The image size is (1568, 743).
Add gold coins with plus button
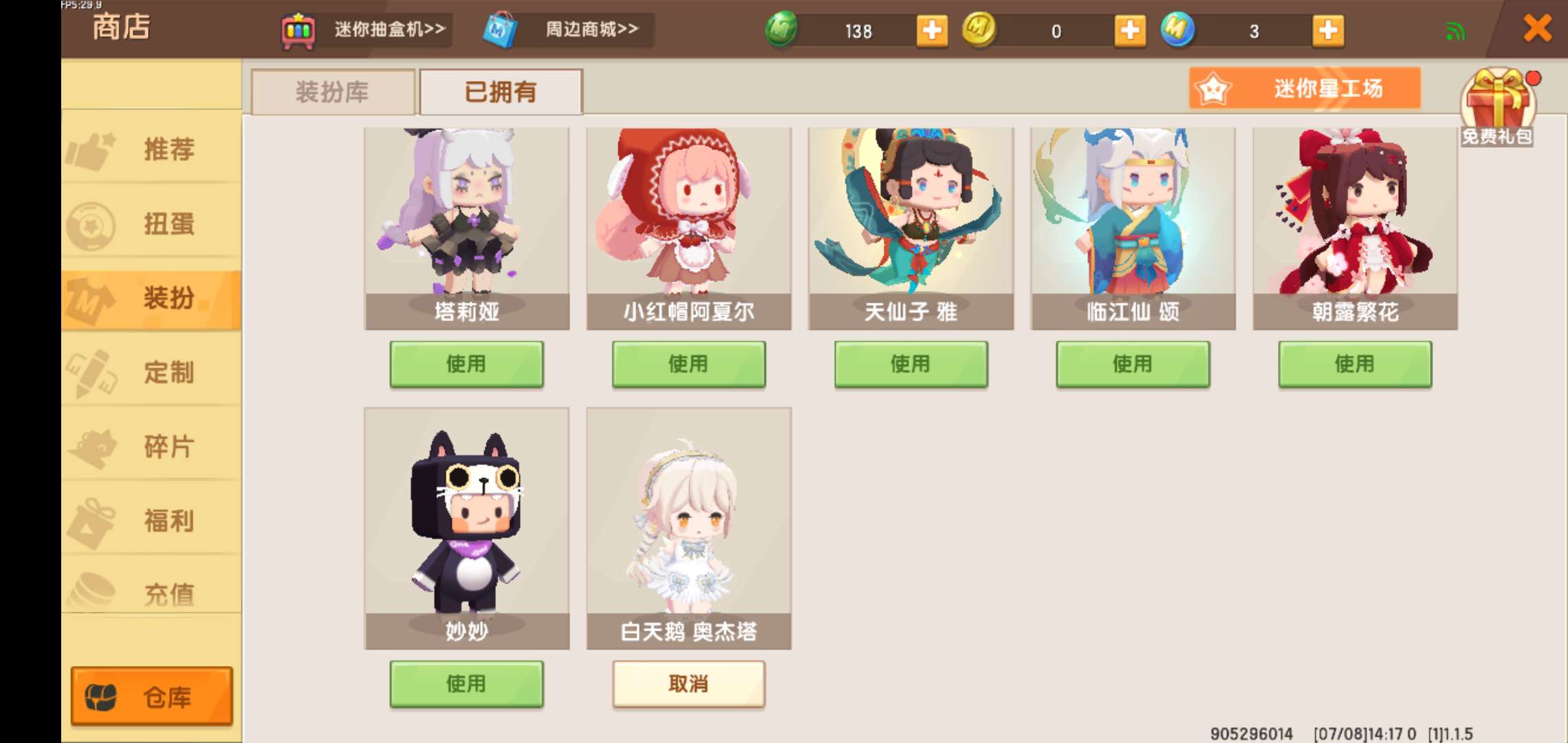coord(1130,30)
